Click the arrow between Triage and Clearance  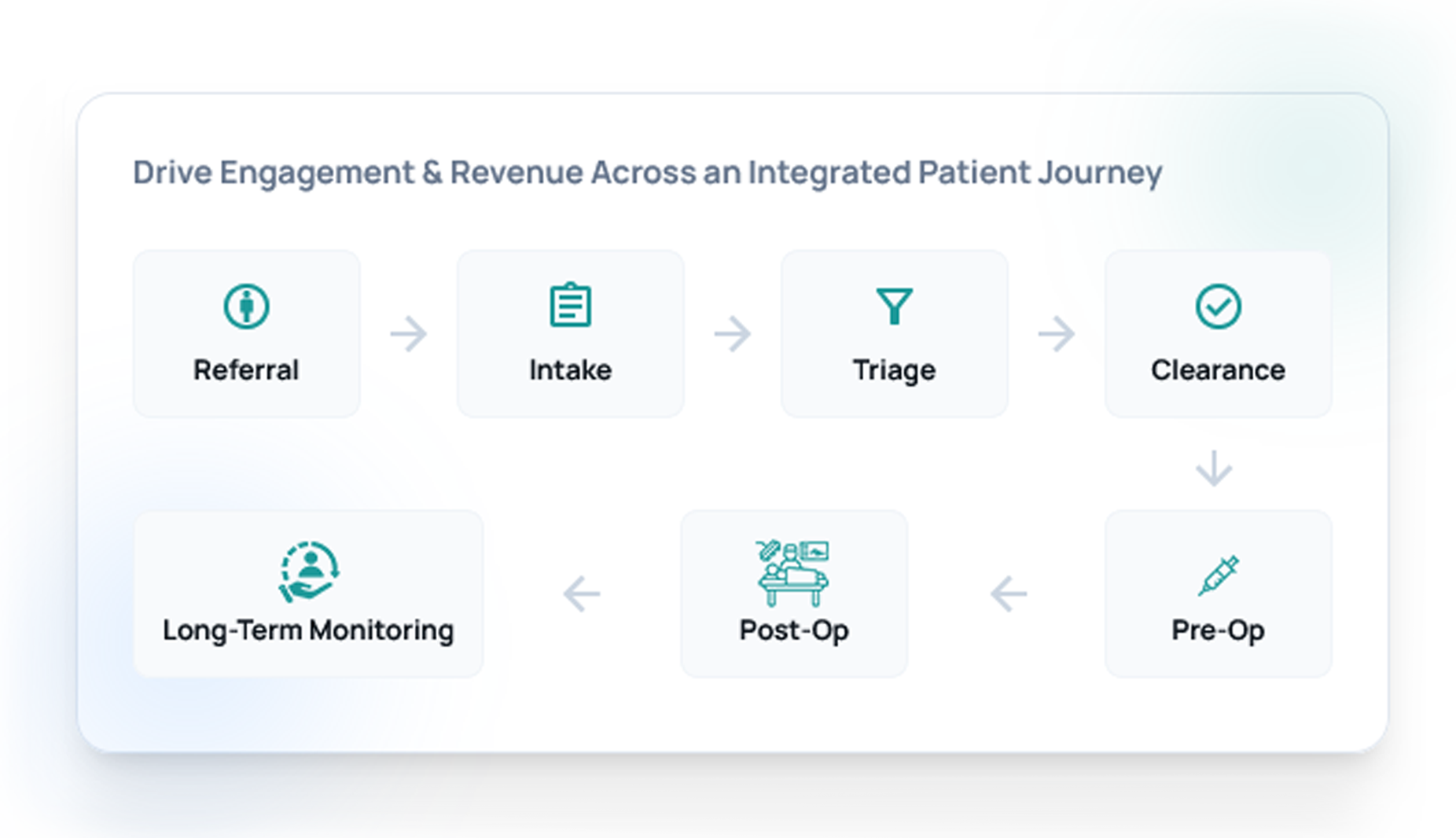[1057, 334]
